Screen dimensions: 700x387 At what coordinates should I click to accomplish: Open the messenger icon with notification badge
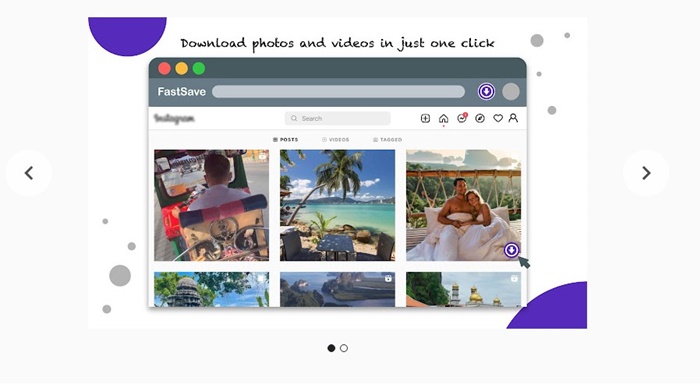click(x=462, y=118)
